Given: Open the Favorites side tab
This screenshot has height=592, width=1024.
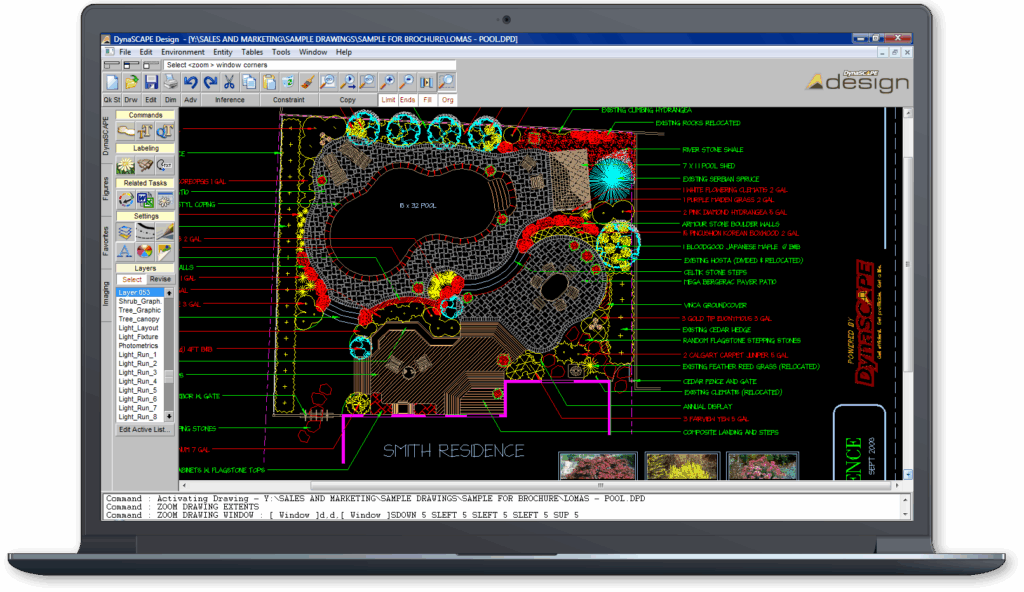Looking at the screenshot, I should (x=106, y=240).
